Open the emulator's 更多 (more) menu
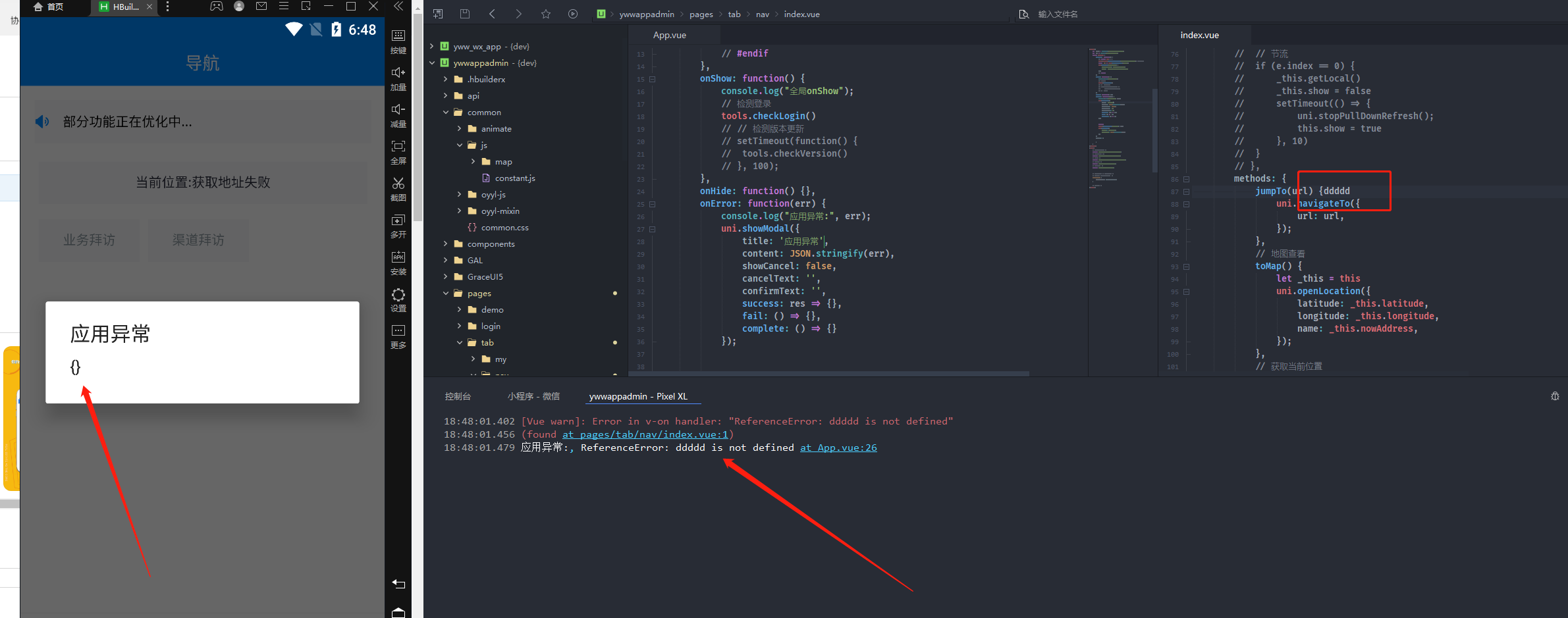The height and width of the screenshot is (618, 1568). pos(398,336)
